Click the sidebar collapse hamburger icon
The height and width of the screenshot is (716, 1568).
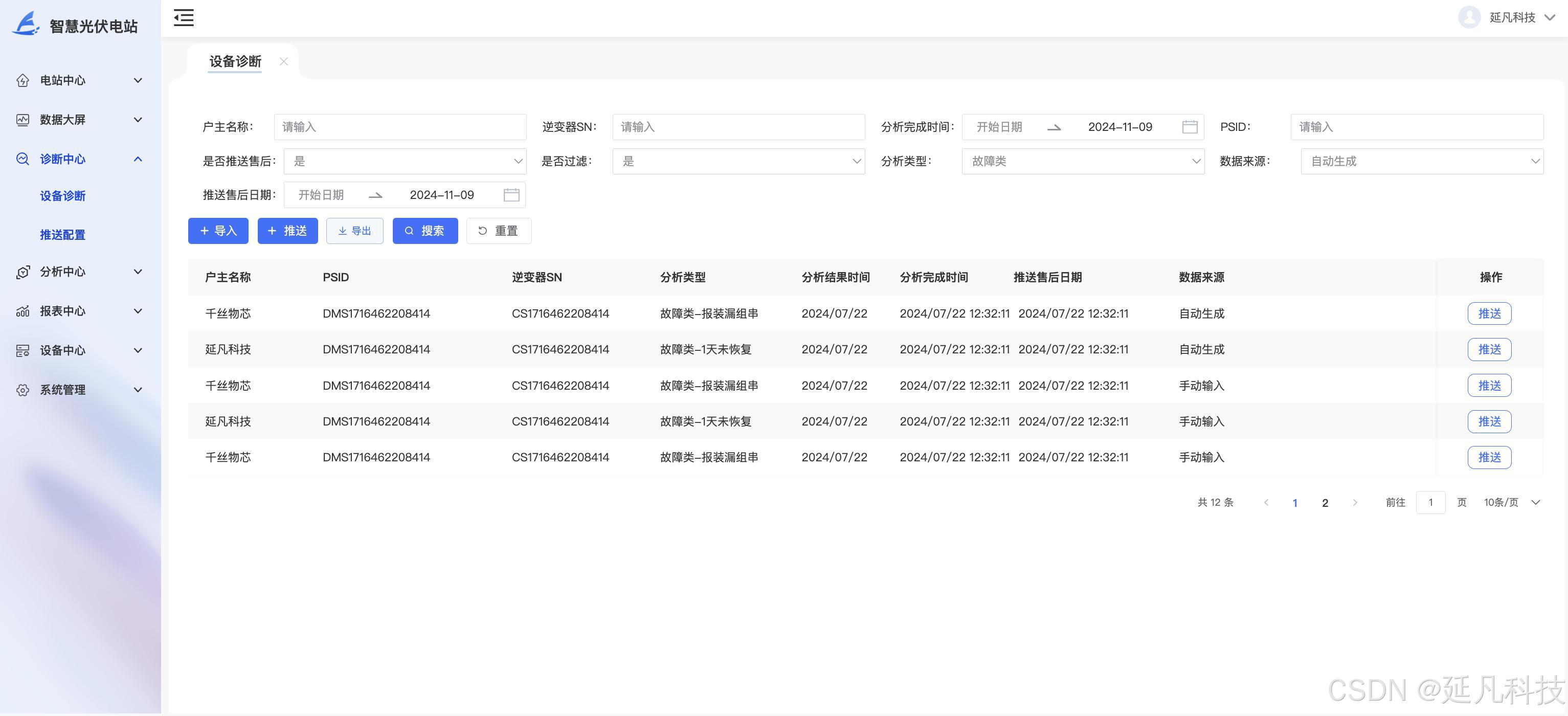click(183, 18)
